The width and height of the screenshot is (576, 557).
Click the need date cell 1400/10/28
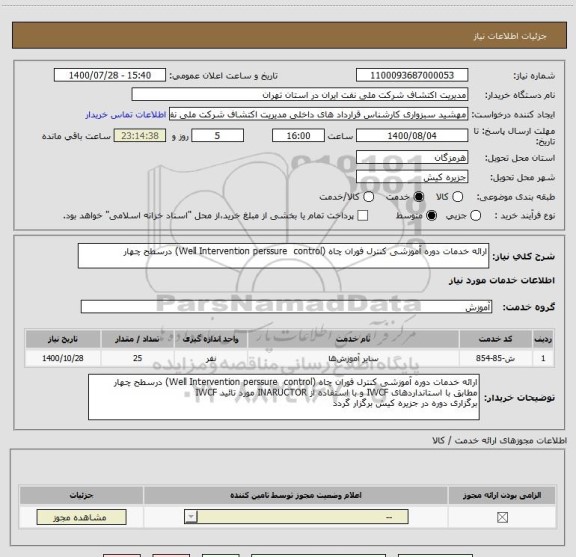(x=63, y=358)
